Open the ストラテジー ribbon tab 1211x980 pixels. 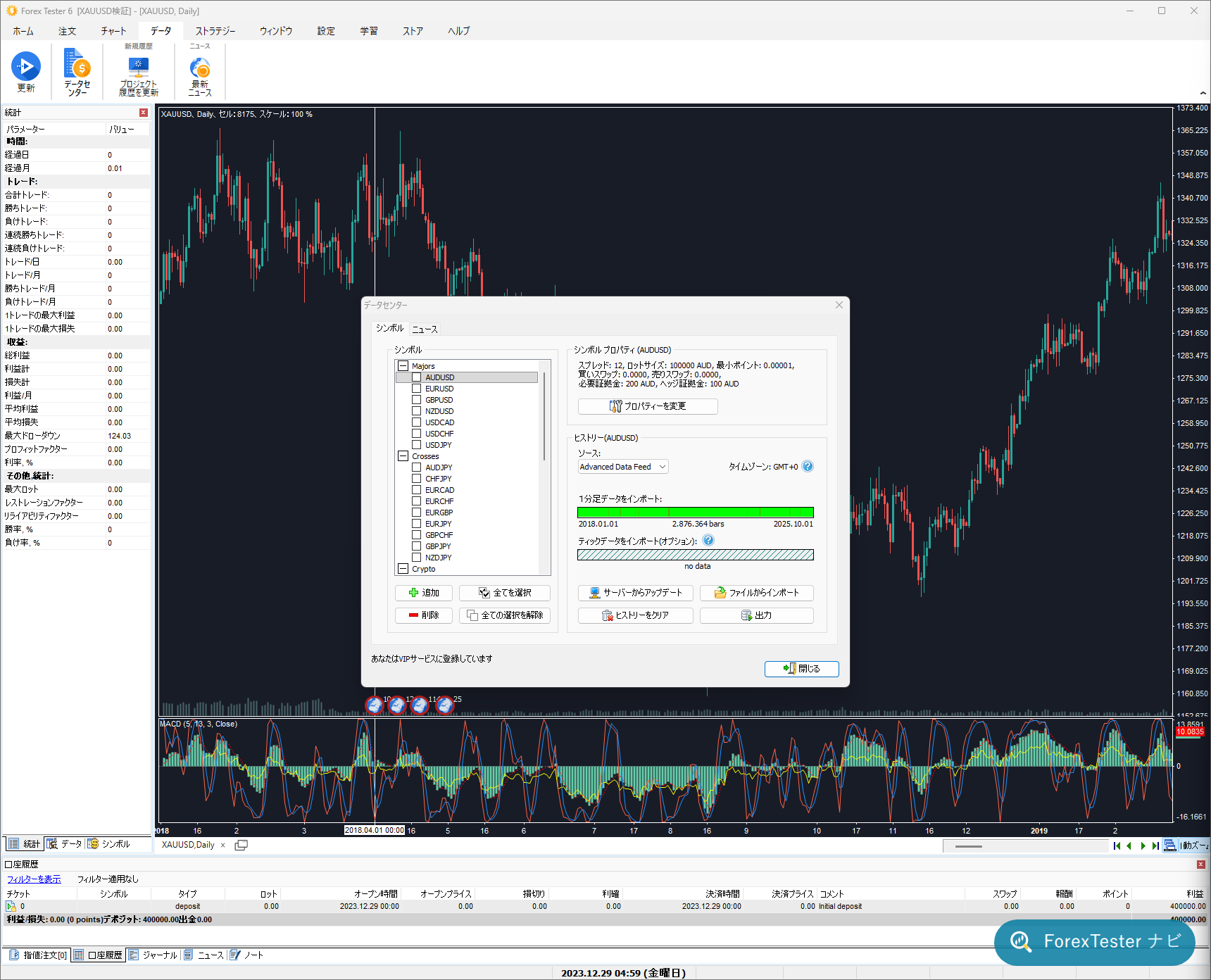pyautogui.click(x=215, y=31)
